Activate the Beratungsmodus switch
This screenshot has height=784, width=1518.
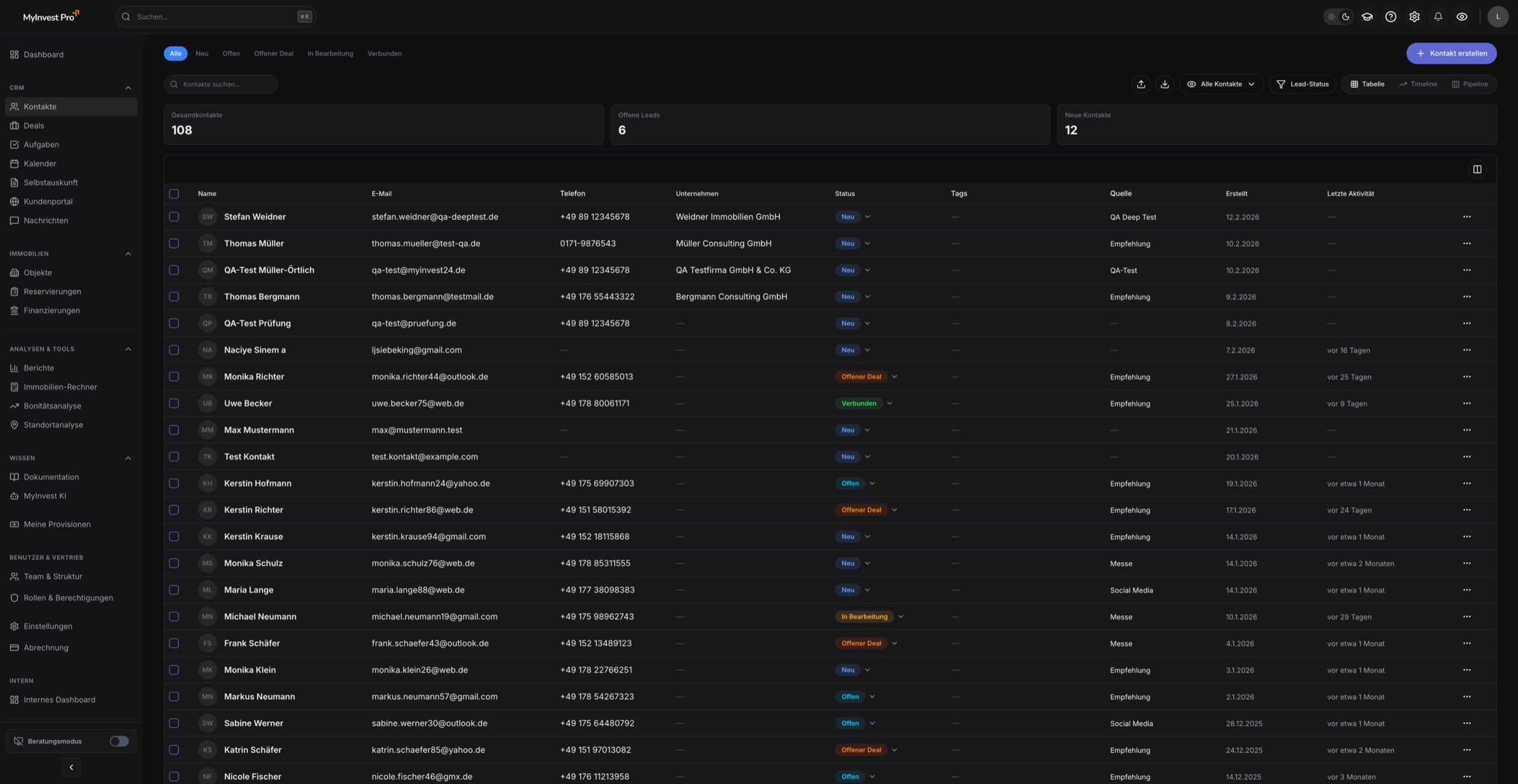pos(119,740)
